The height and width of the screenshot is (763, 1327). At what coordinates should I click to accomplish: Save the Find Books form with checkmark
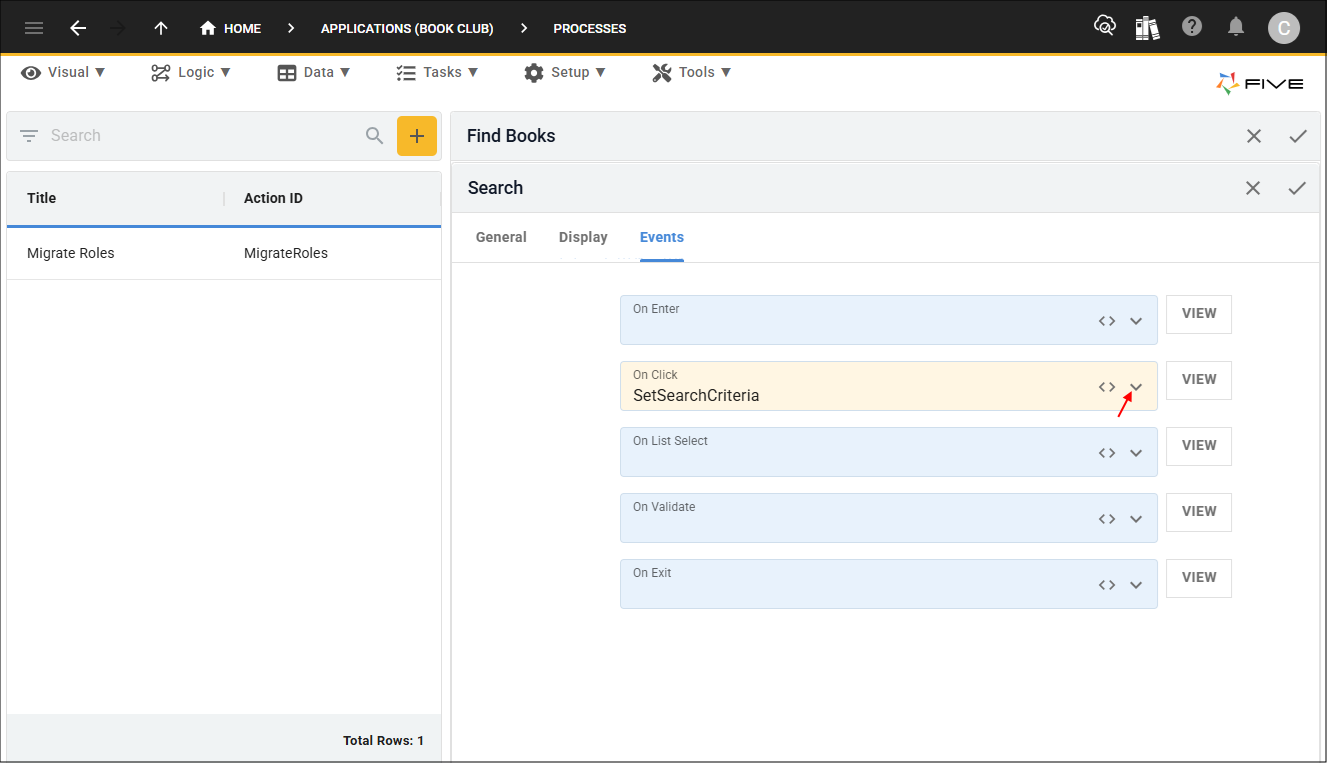tap(1298, 136)
